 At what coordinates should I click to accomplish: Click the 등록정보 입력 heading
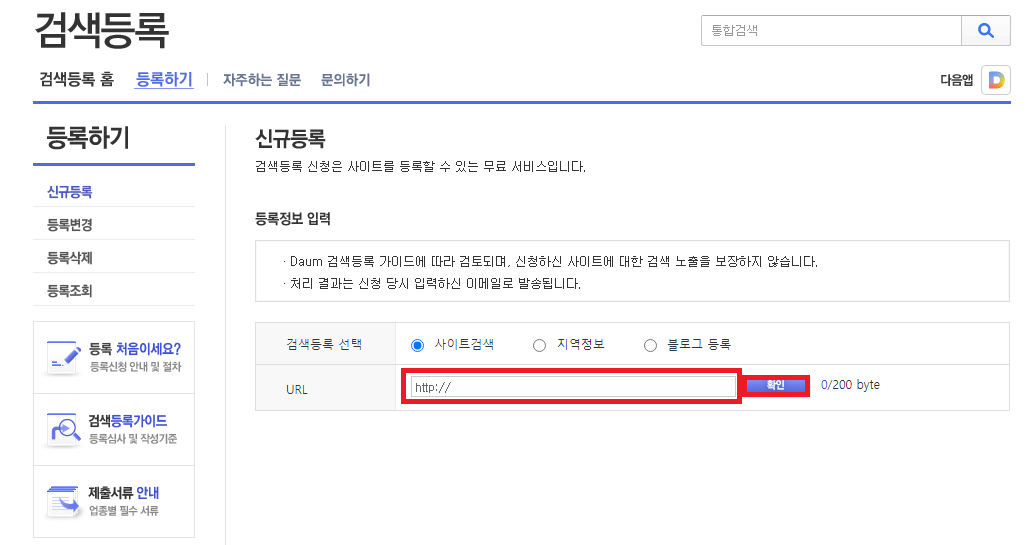(293, 219)
